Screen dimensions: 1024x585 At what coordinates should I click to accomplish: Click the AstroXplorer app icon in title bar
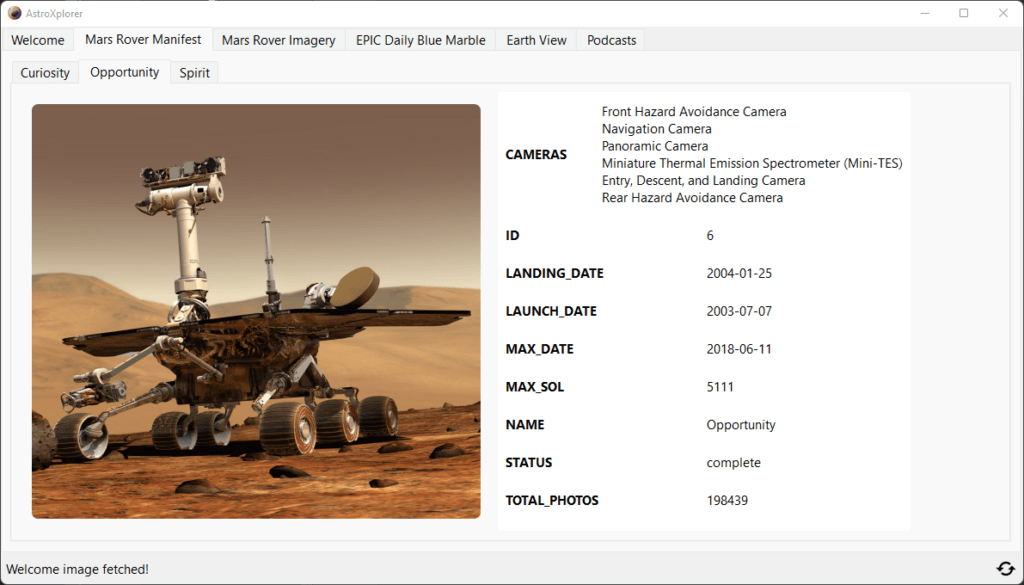point(14,13)
